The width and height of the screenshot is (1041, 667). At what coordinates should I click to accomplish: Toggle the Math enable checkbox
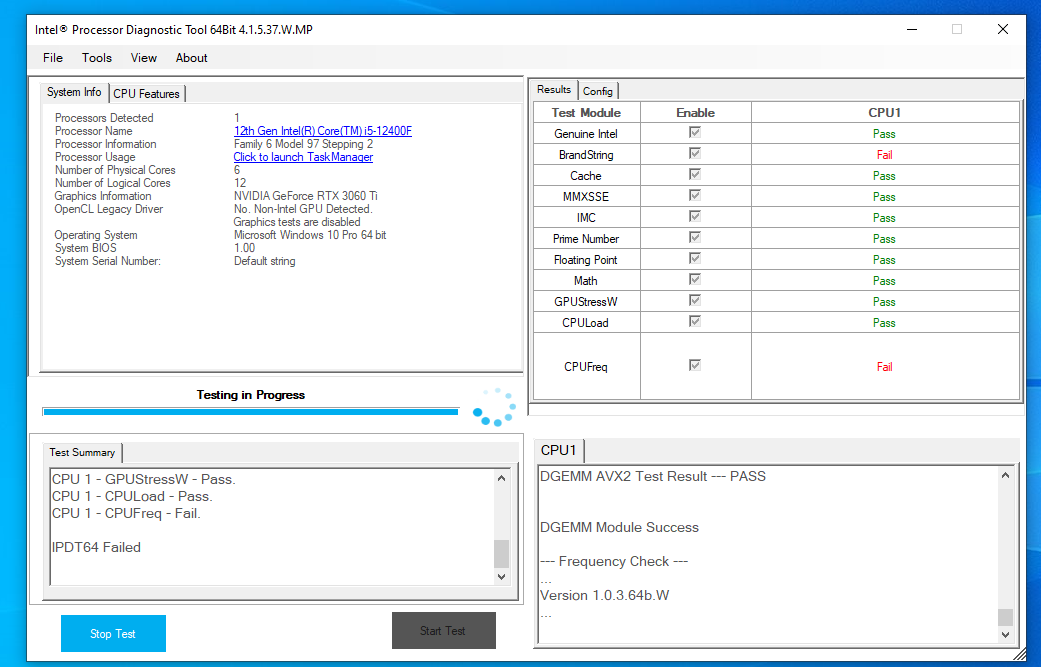[x=695, y=279]
